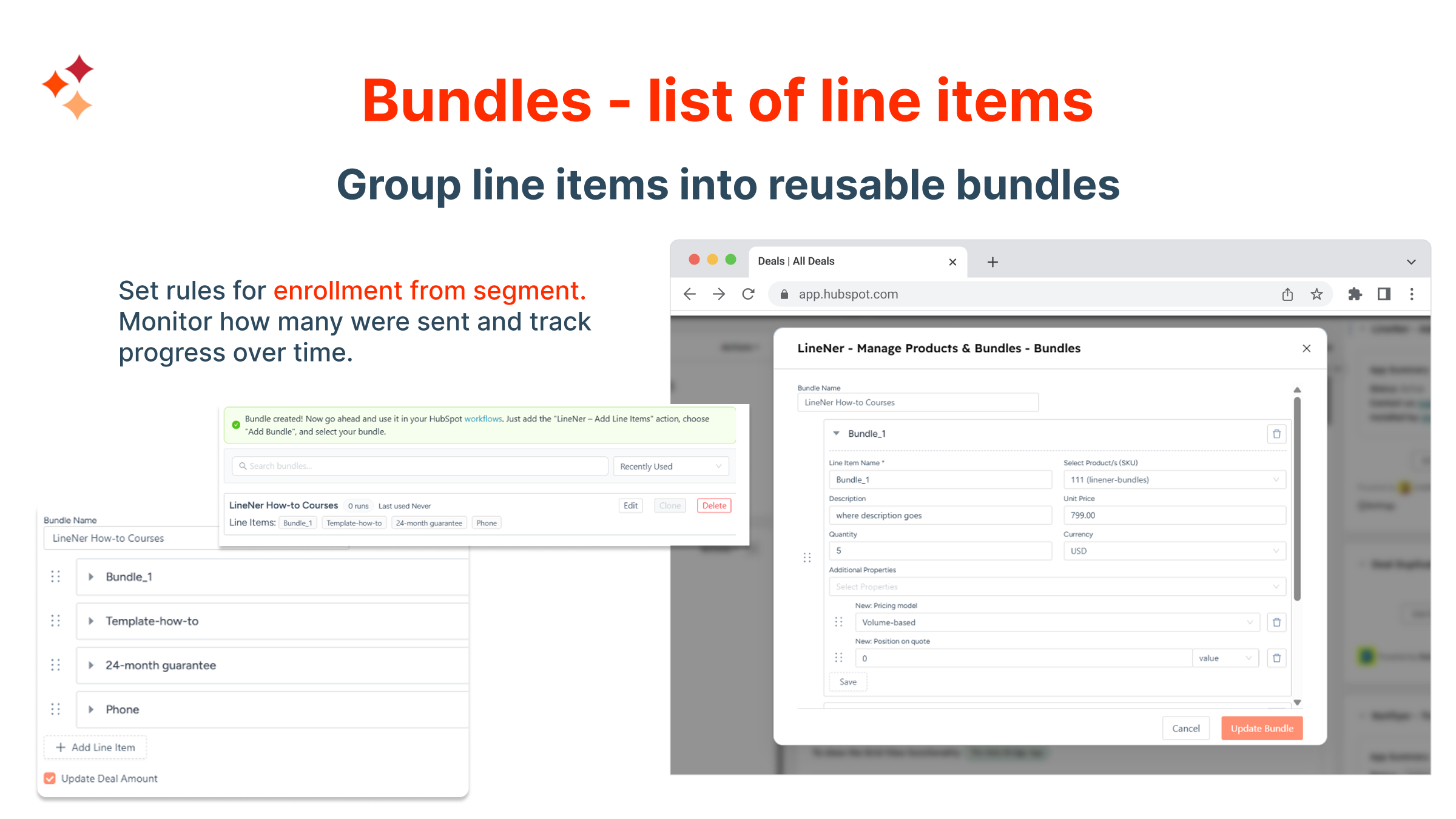Click the Line Item Name field
The image size is (1456, 819).
click(x=940, y=479)
